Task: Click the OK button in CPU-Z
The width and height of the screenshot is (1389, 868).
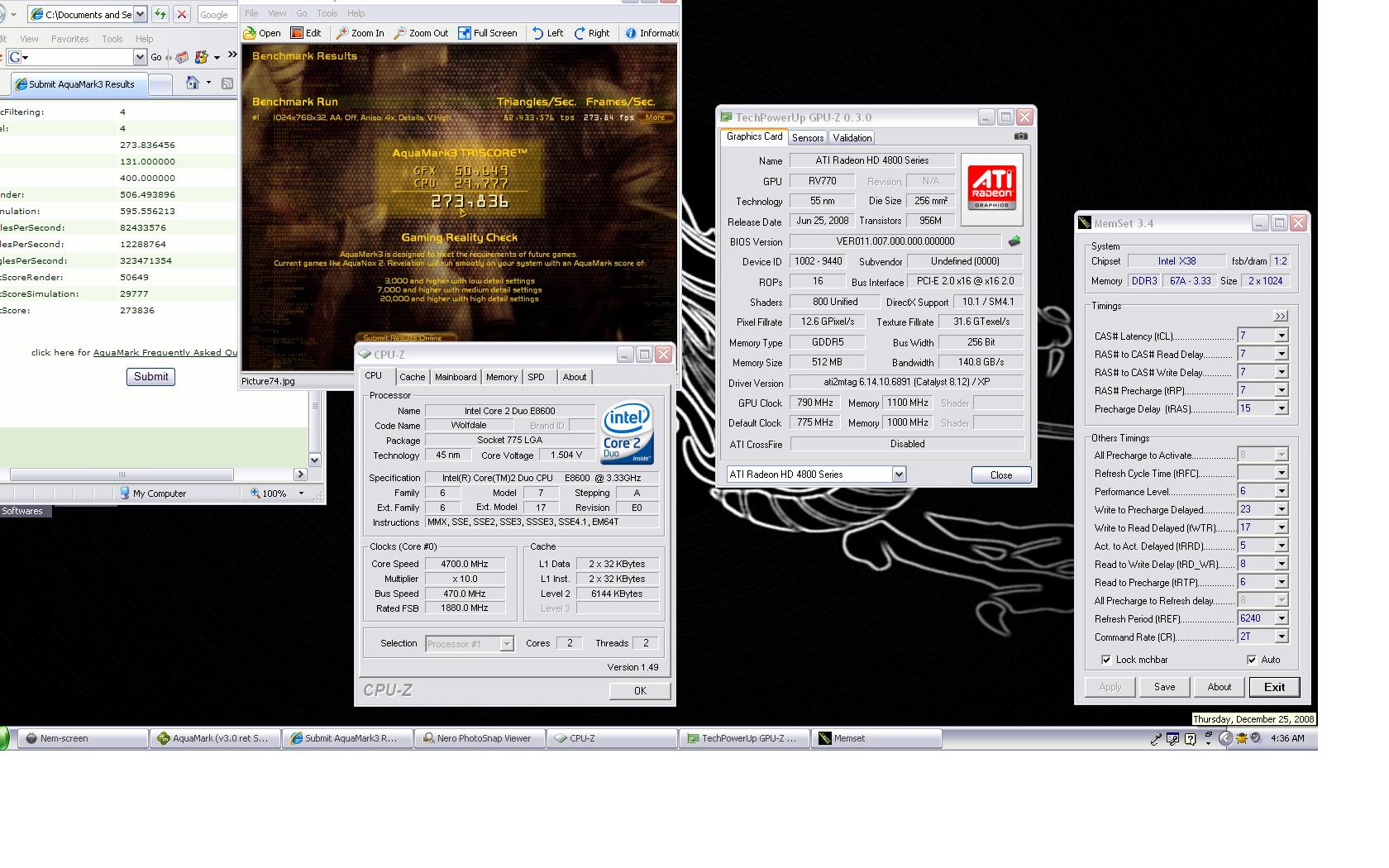Action: (640, 691)
